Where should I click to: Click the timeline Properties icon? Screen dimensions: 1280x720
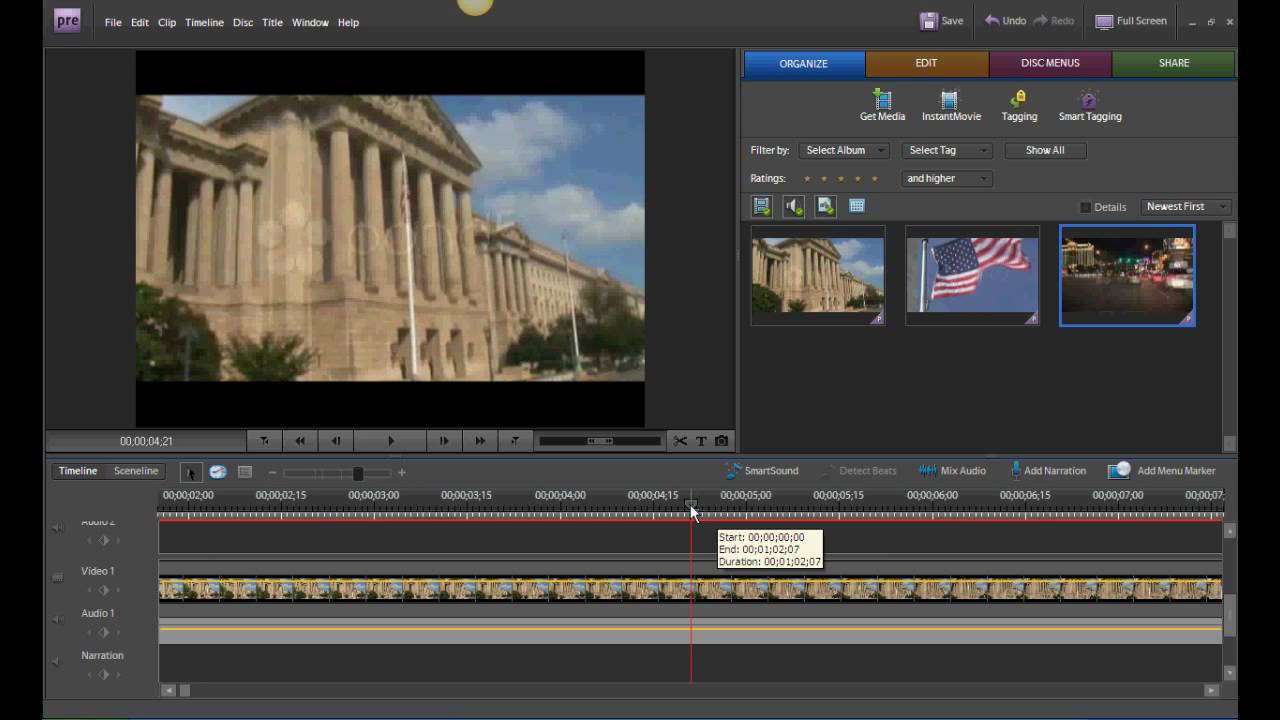point(245,472)
